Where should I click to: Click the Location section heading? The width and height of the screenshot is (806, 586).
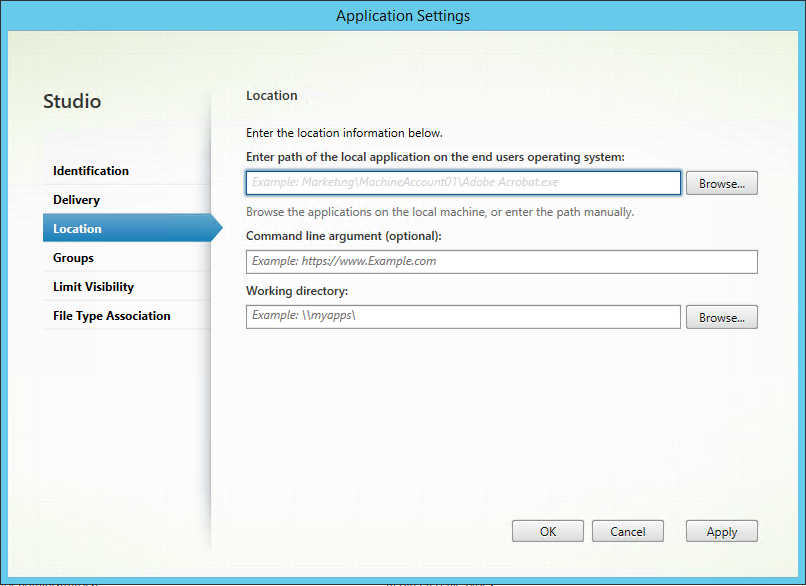(271, 95)
